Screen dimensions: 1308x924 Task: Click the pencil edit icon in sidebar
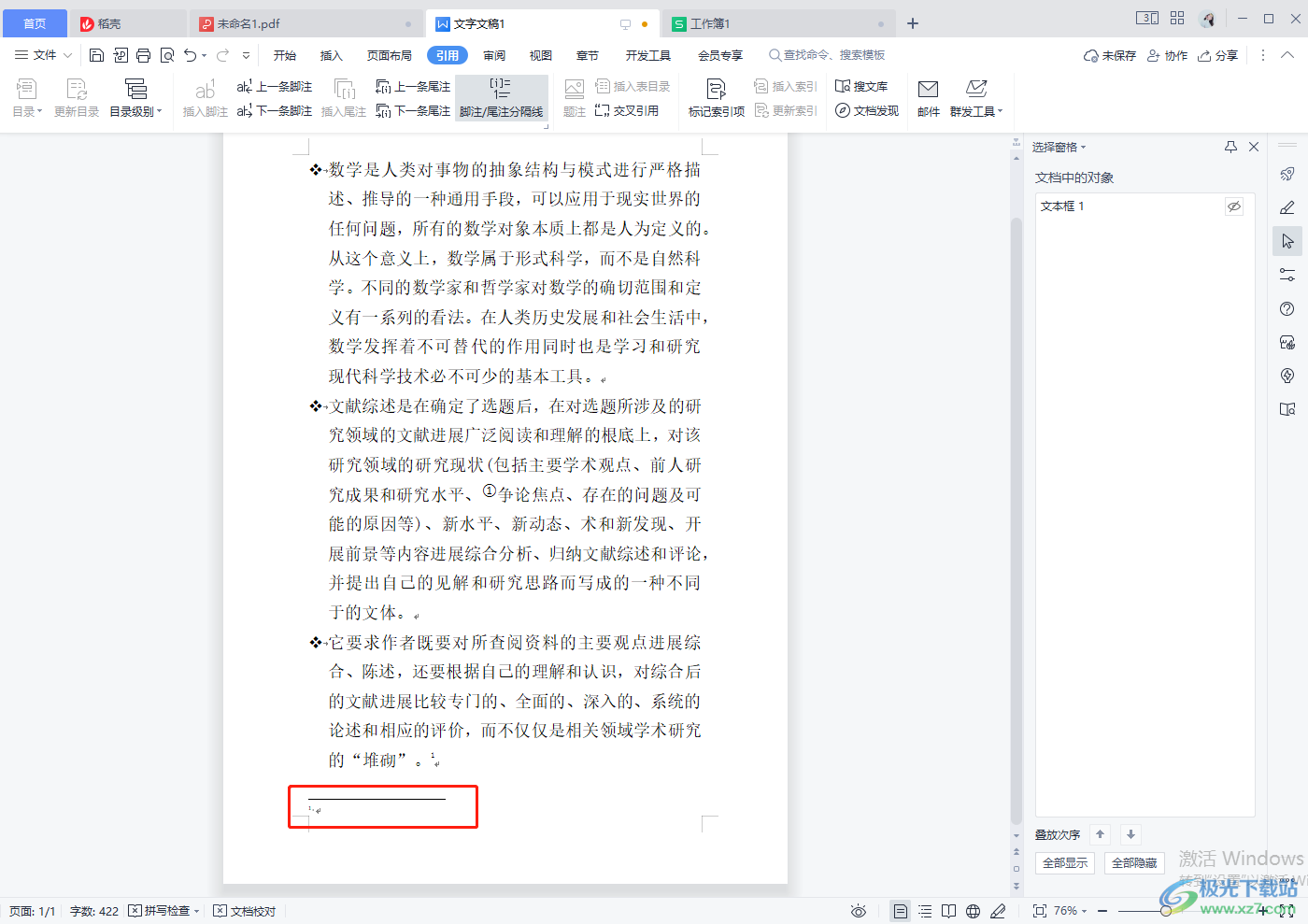click(x=1287, y=207)
